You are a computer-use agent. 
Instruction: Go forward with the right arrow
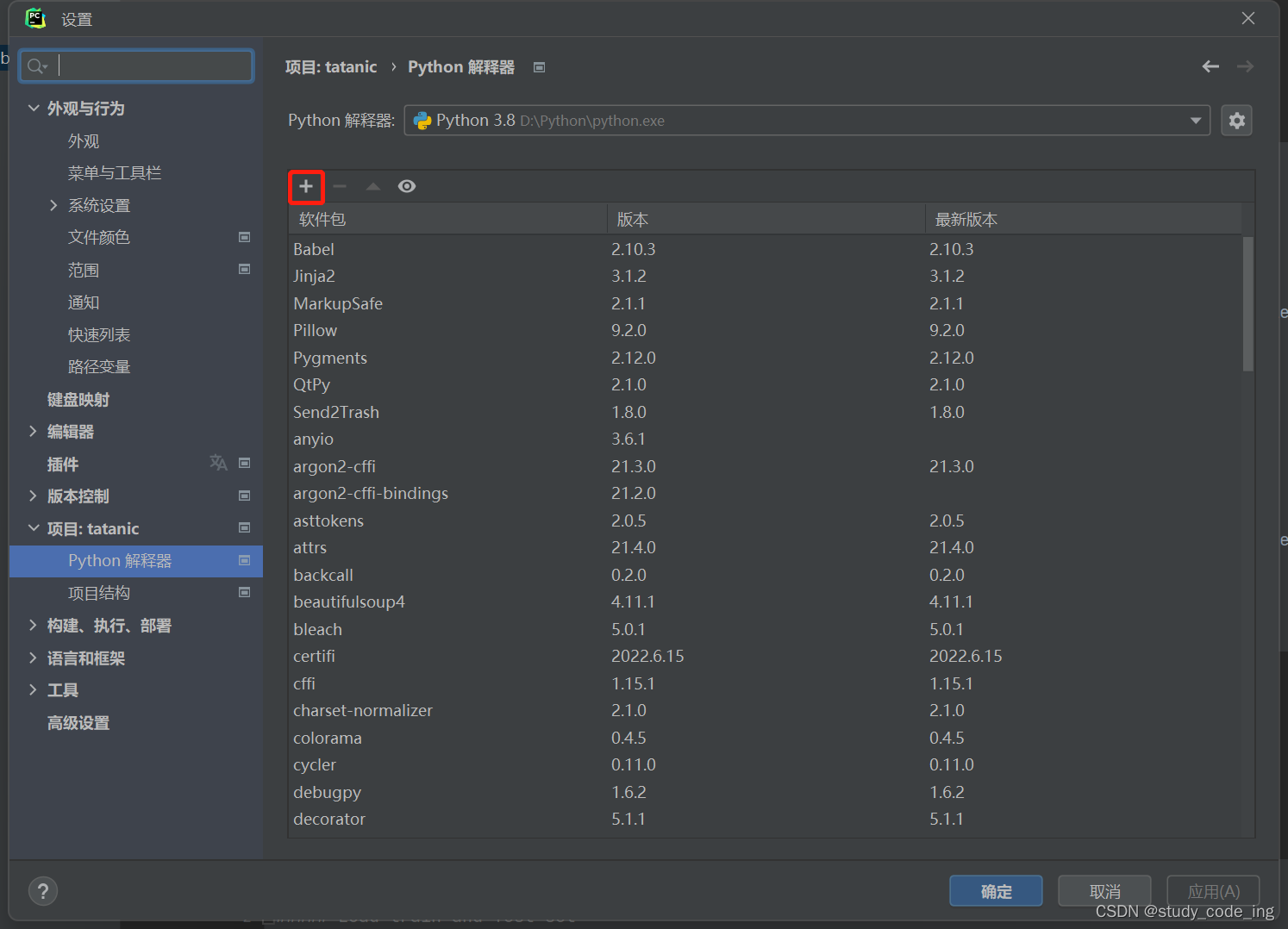click(1245, 66)
